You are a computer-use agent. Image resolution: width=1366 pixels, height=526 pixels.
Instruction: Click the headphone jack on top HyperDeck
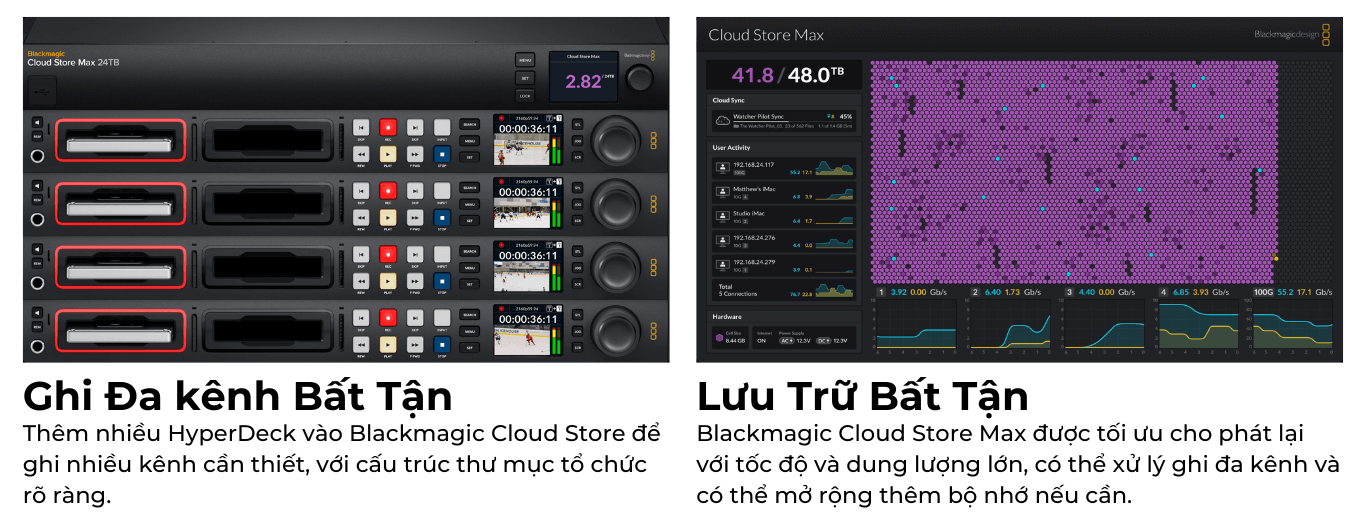[x=38, y=156]
